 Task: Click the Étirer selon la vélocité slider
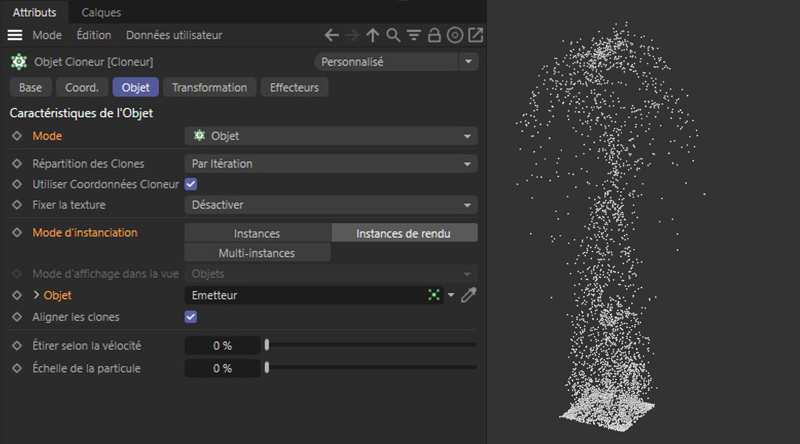pos(370,345)
